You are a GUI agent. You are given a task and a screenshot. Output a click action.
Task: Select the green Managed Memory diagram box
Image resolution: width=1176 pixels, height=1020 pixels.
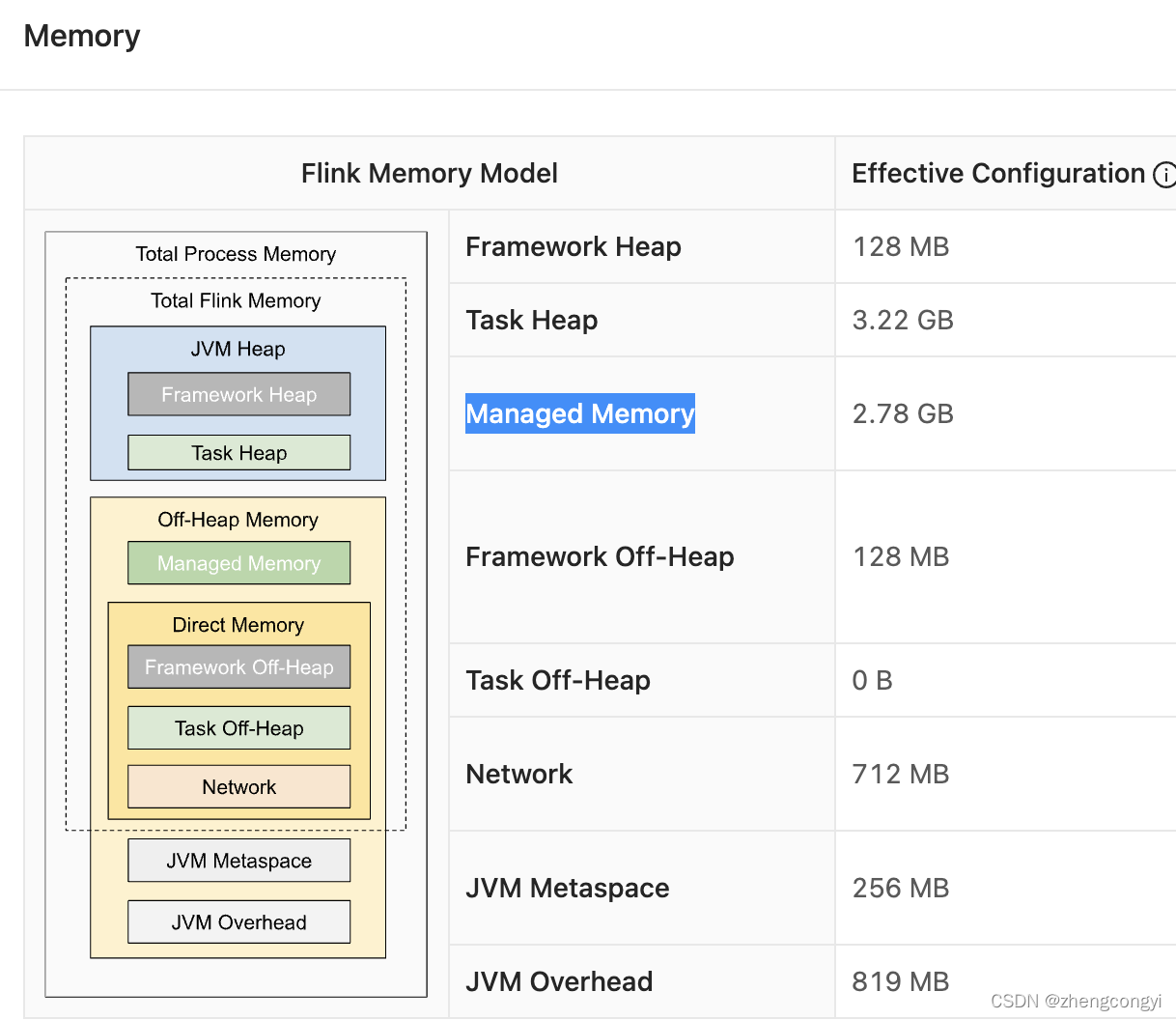(239, 563)
